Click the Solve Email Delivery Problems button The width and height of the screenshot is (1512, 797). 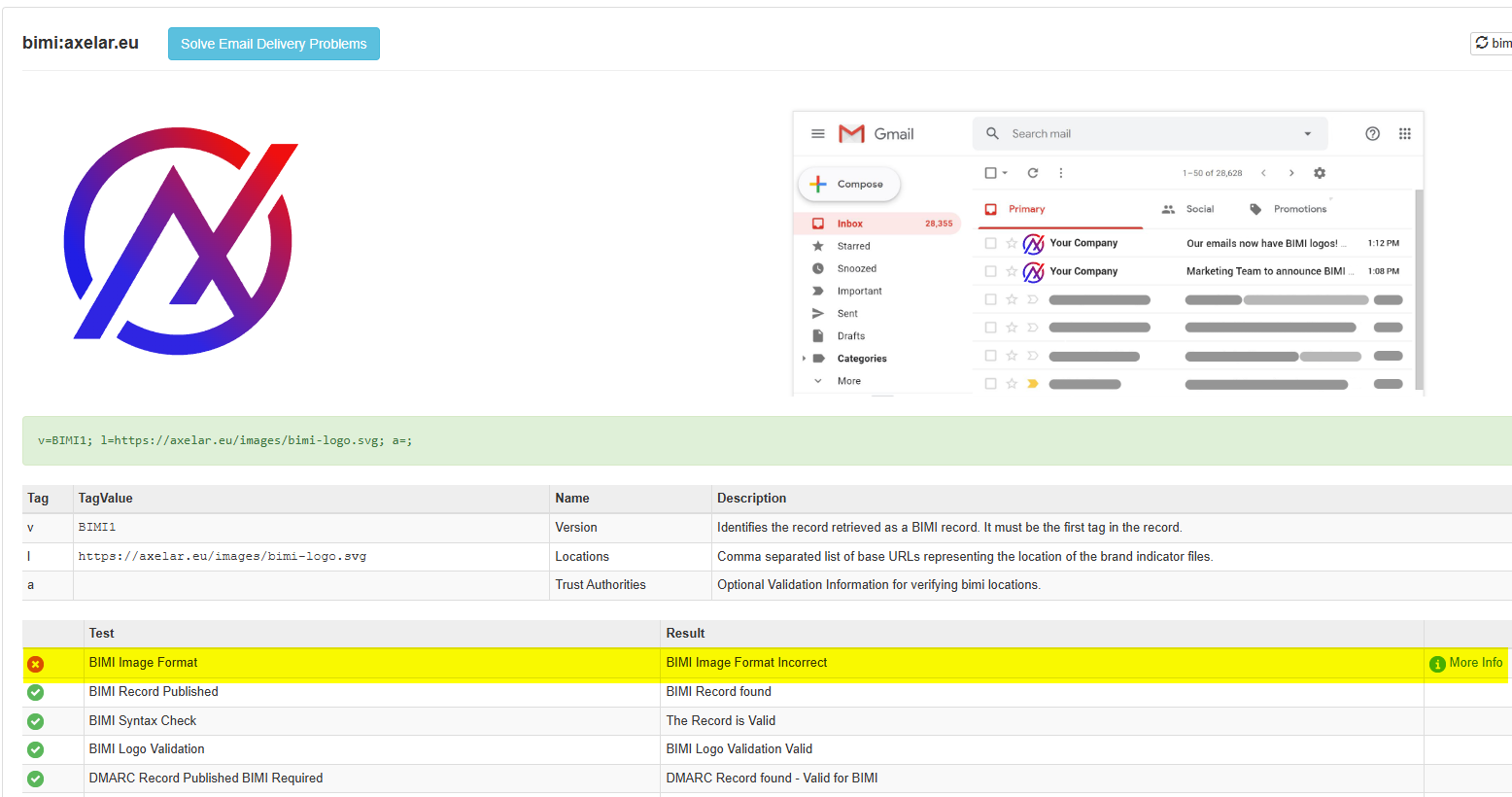[x=274, y=44]
